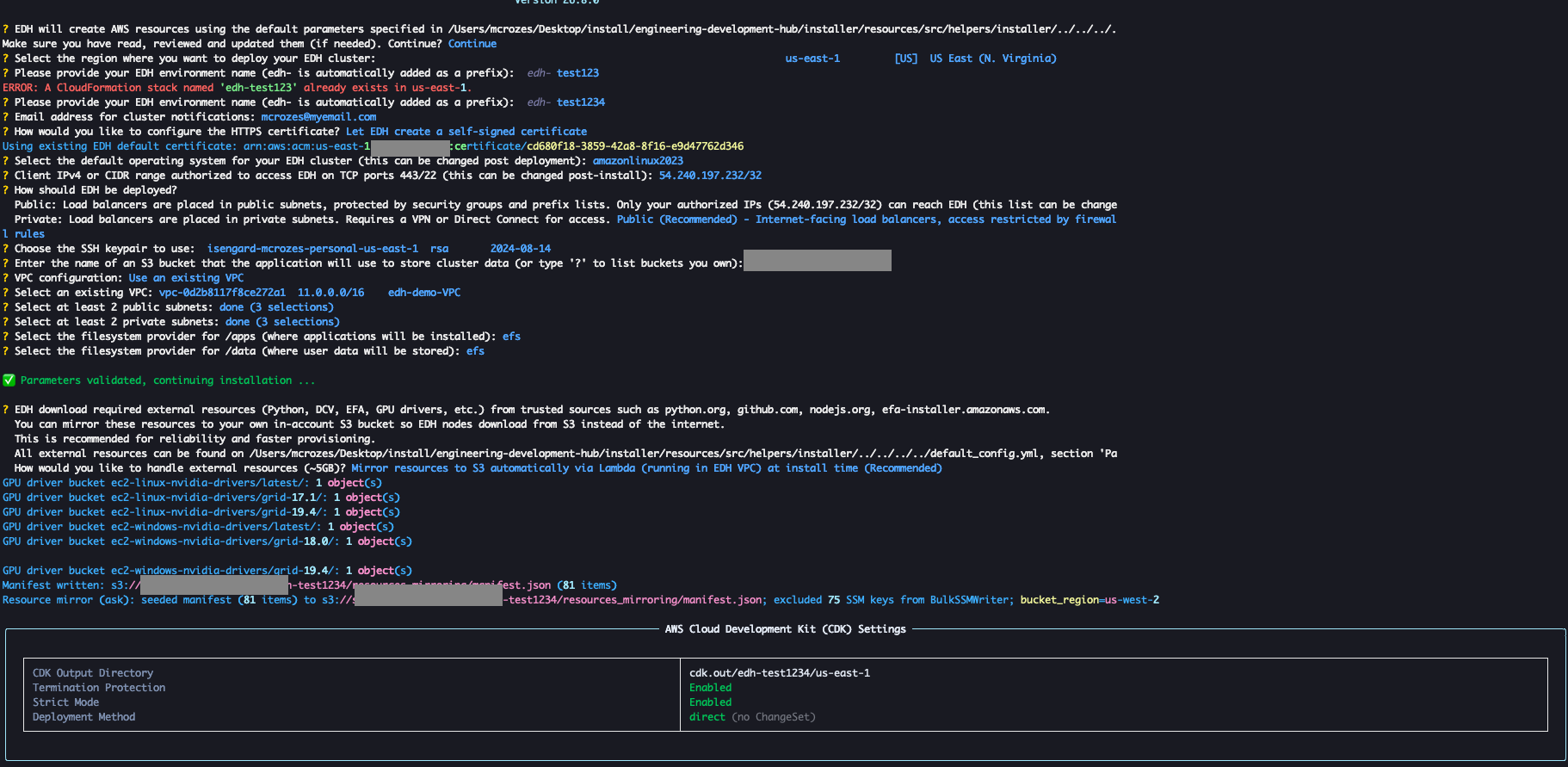Click the 'test123' environment name entry
The width and height of the screenshot is (1568, 767).
click(577, 73)
